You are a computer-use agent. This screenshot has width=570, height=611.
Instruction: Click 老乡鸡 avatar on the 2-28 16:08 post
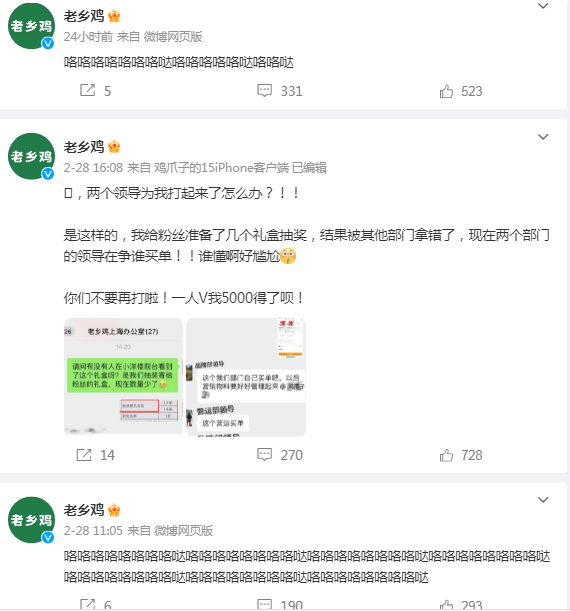pos(31,156)
